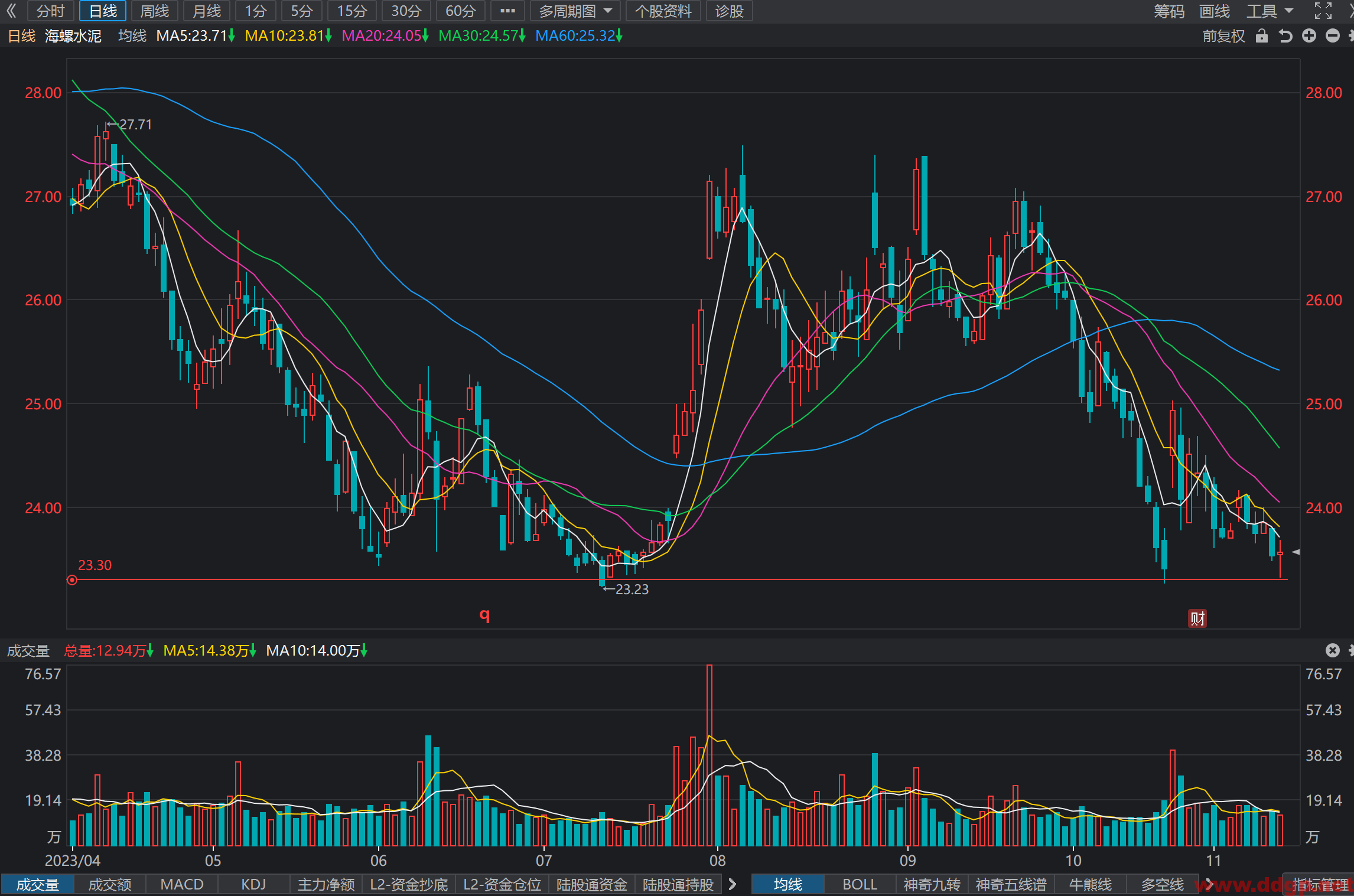The image size is (1354, 896).
Task: Open the 前复权 adjustment setting
Action: coord(1223,36)
